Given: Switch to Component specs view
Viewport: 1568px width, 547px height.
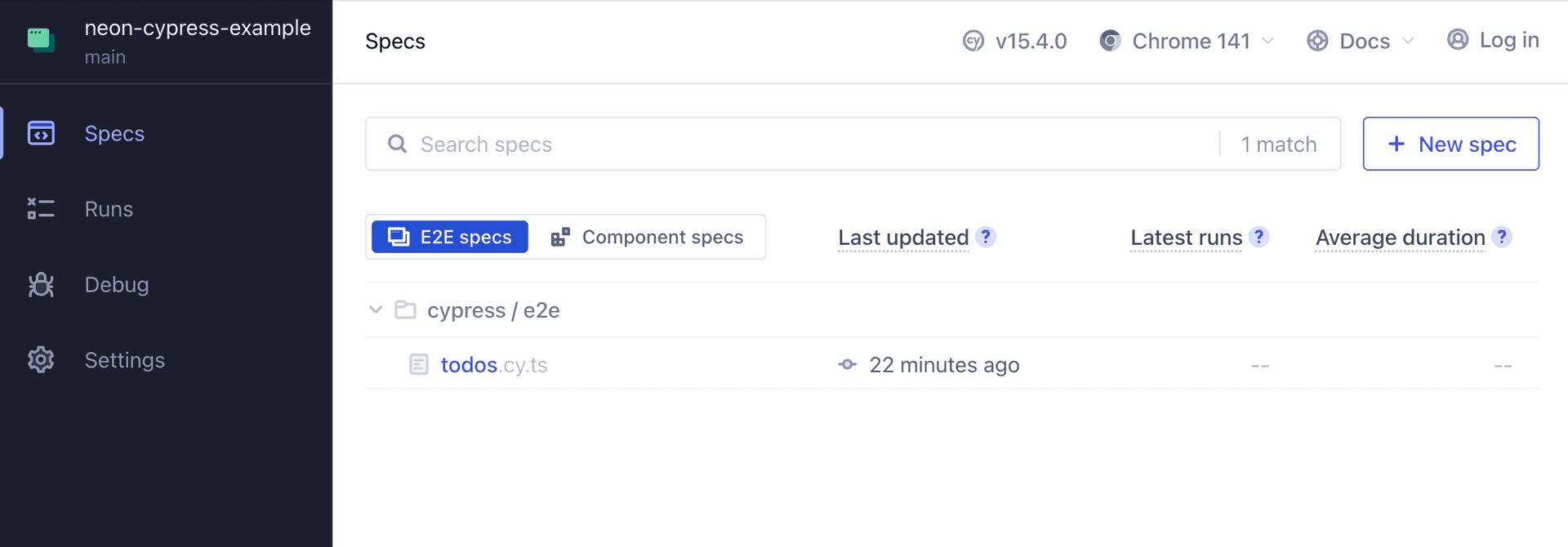Looking at the screenshot, I should (x=648, y=237).
